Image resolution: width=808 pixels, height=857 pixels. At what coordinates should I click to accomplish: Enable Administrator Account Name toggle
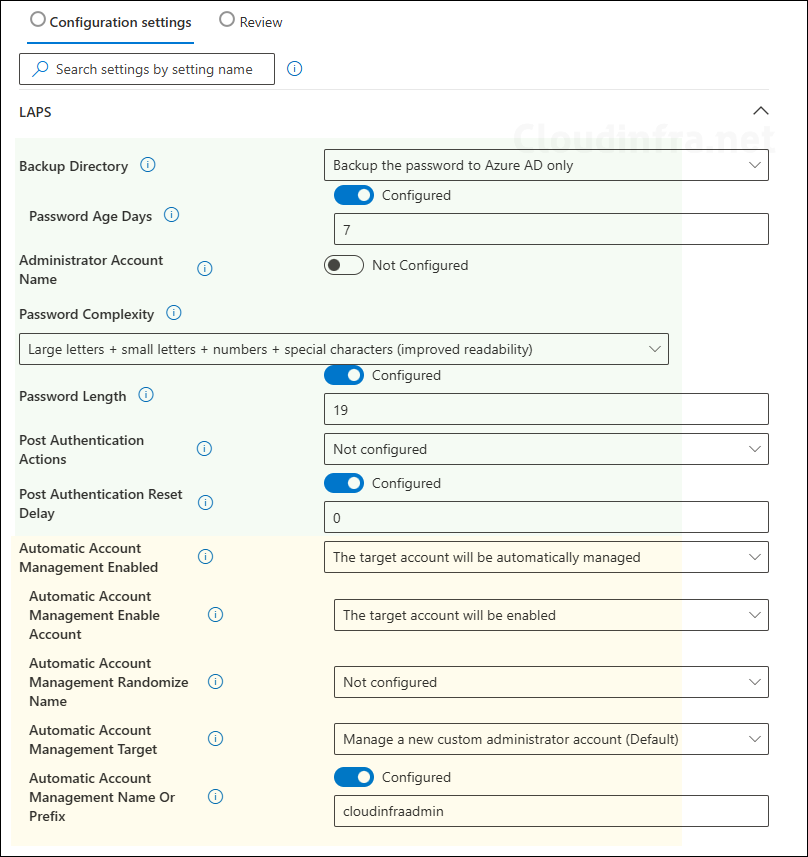(344, 265)
